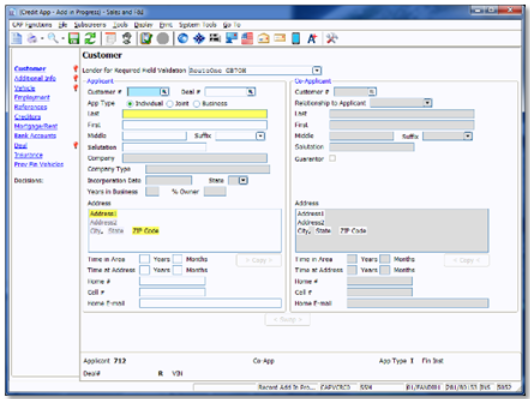Viewport: 530px width, 399px height.
Task: Click the magnifying glass search toolbar icon
Action: (x=53, y=38)
